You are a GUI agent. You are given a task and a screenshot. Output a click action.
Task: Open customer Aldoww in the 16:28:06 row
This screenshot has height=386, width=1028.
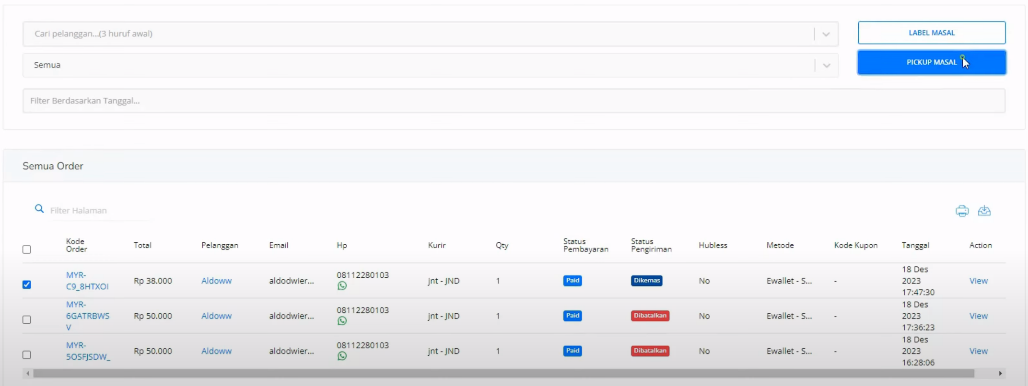tap(216, 351)
